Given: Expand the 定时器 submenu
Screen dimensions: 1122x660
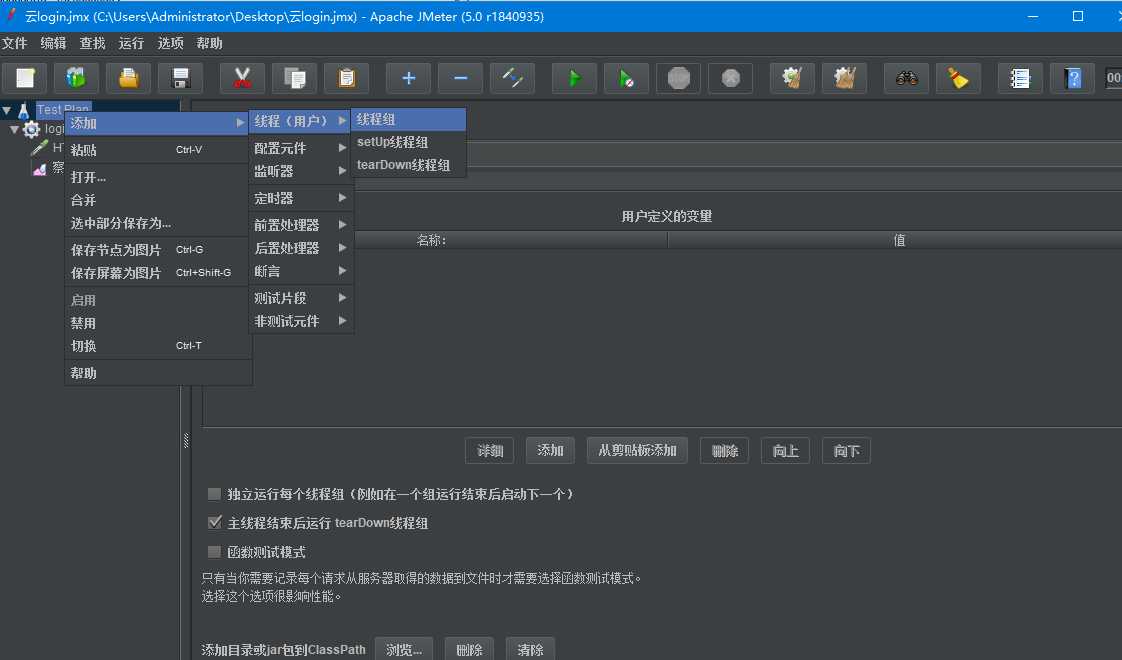Looking at the screenshot, I should click(301, 198).
